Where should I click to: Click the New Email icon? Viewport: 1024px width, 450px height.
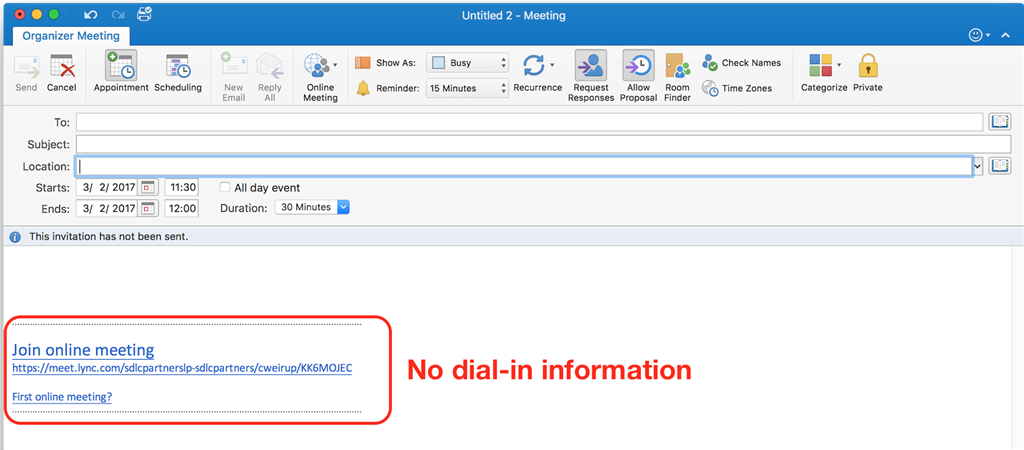pyautogui.click(x=234, y=66)
